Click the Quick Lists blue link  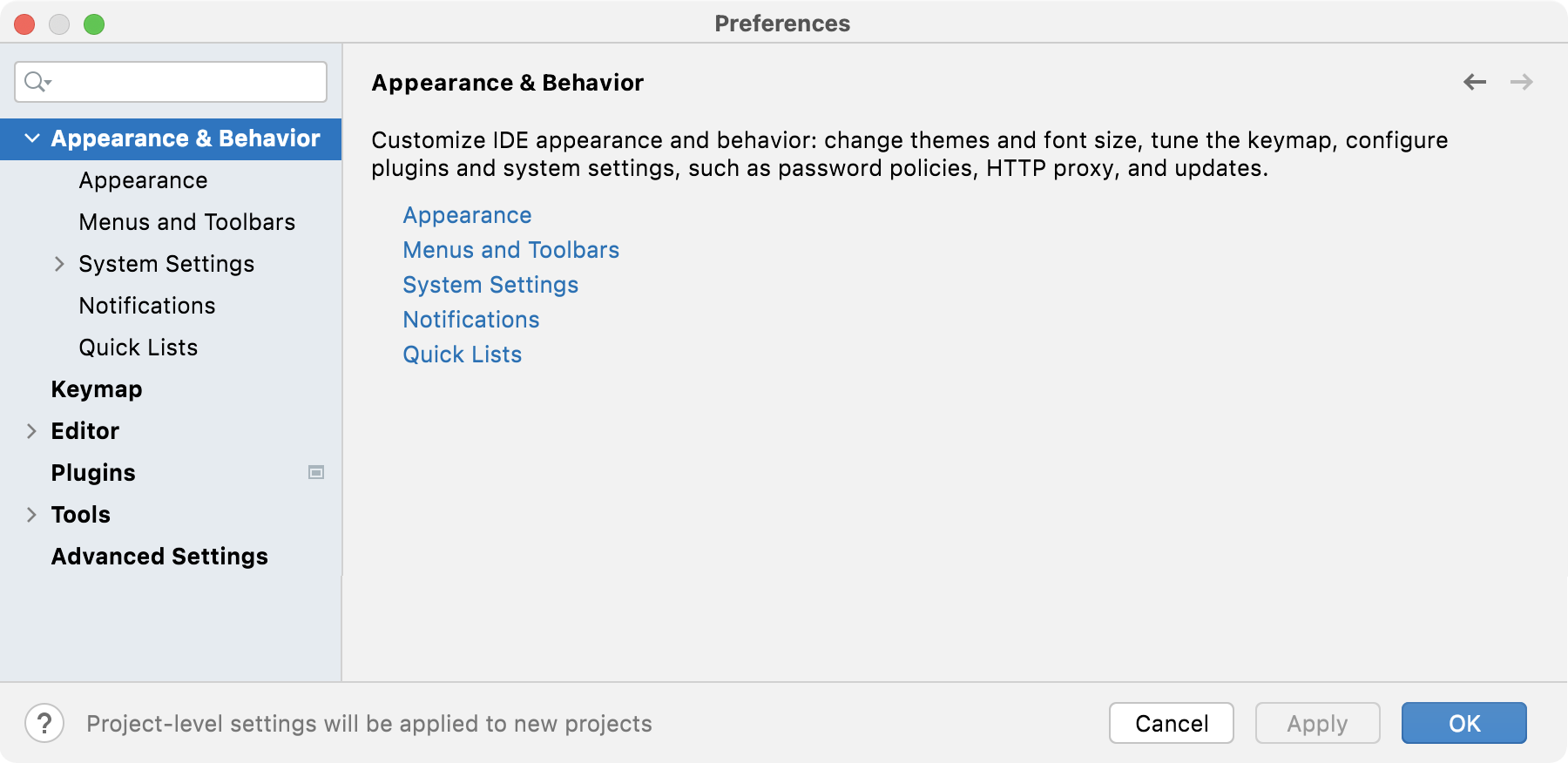462,354
